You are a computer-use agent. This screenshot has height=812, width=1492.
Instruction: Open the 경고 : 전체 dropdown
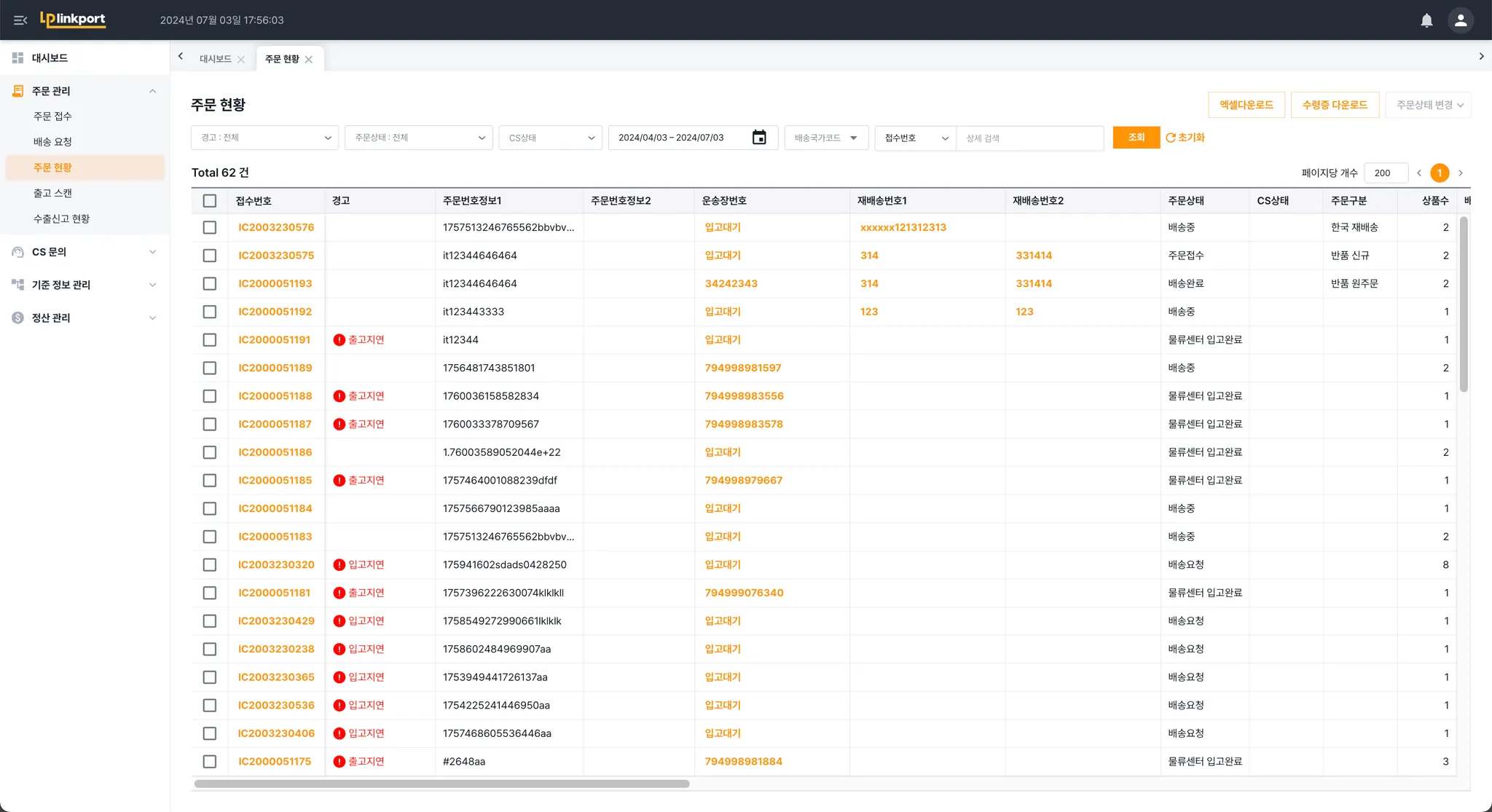coord(264,138)
